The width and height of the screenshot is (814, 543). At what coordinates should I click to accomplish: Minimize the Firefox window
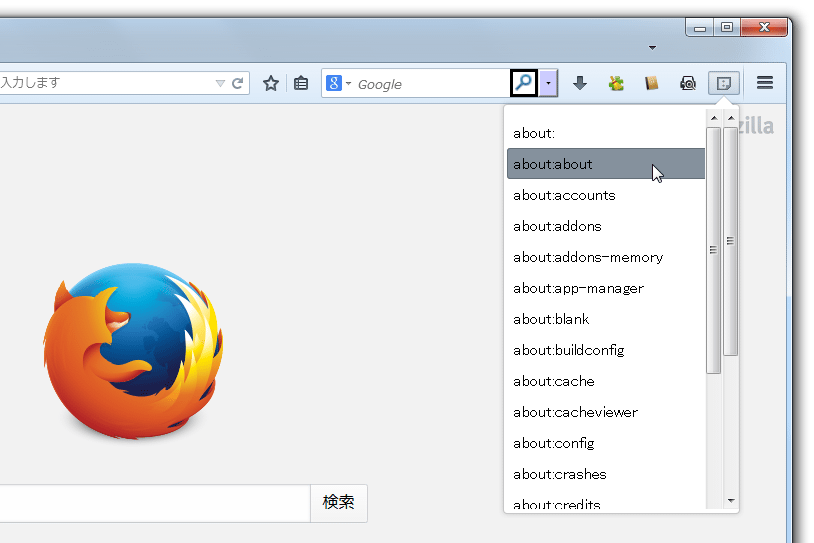click(x=699, y=28)
